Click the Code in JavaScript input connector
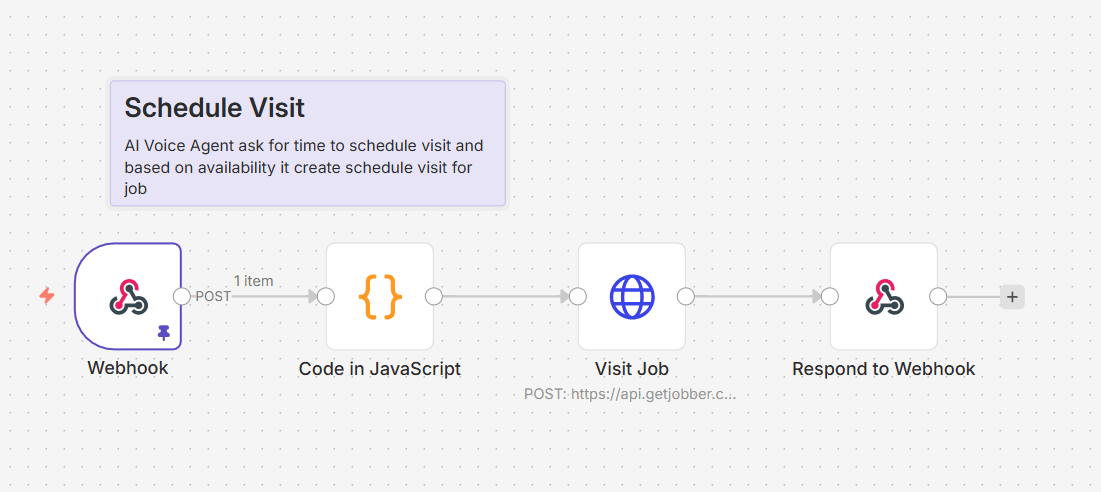 (326, 297)
